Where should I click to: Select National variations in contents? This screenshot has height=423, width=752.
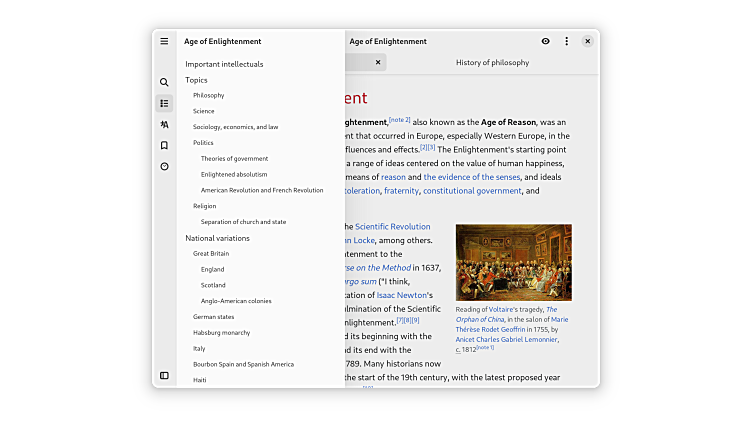click(x=217, y=238)
